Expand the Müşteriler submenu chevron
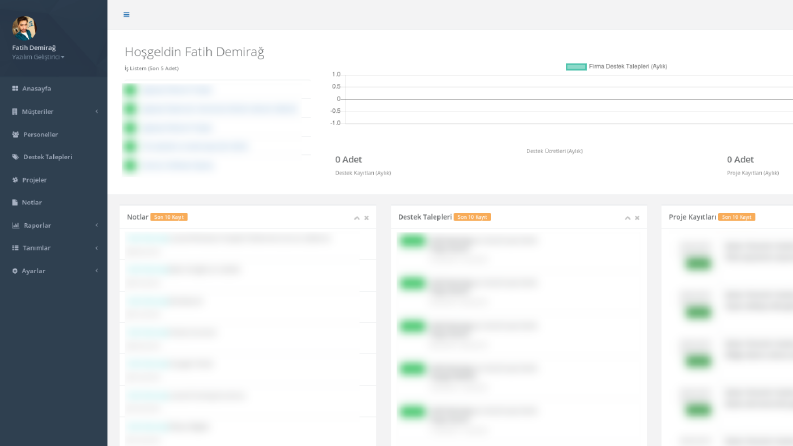 pyautogui.click(x=97, y=112)
